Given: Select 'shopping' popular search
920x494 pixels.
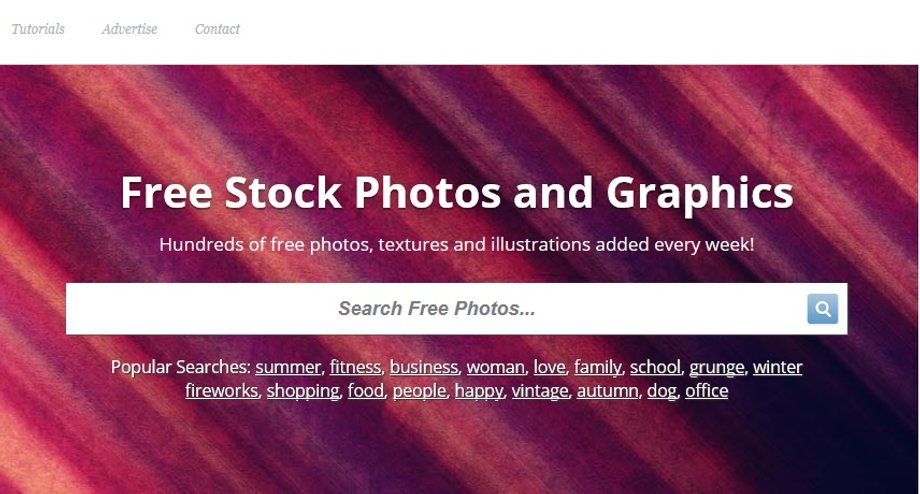Looking at the screenshot, I should pyautogui.click(x=303, y=391).
